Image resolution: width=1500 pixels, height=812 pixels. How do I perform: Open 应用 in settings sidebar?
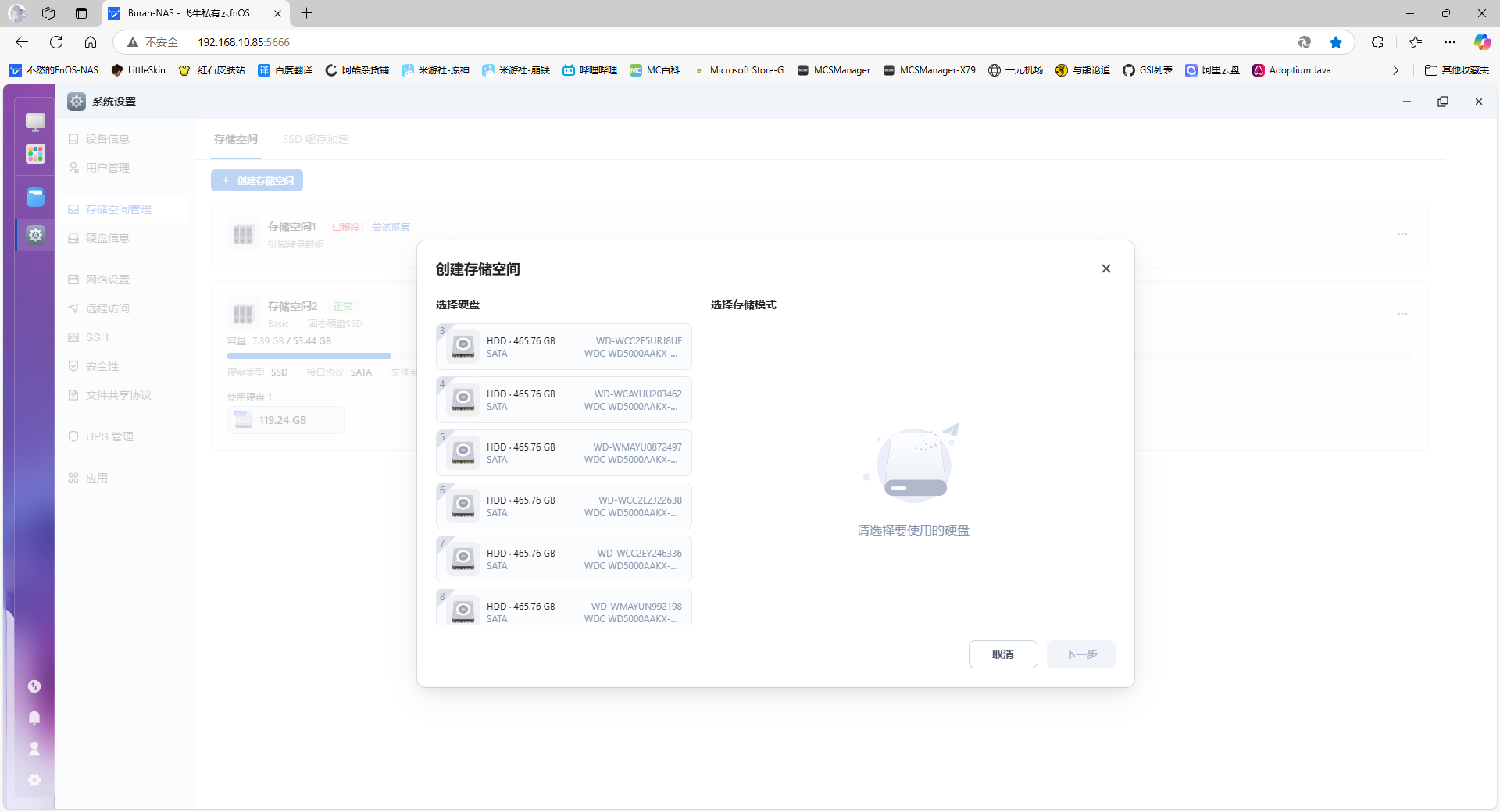point(125,478)
